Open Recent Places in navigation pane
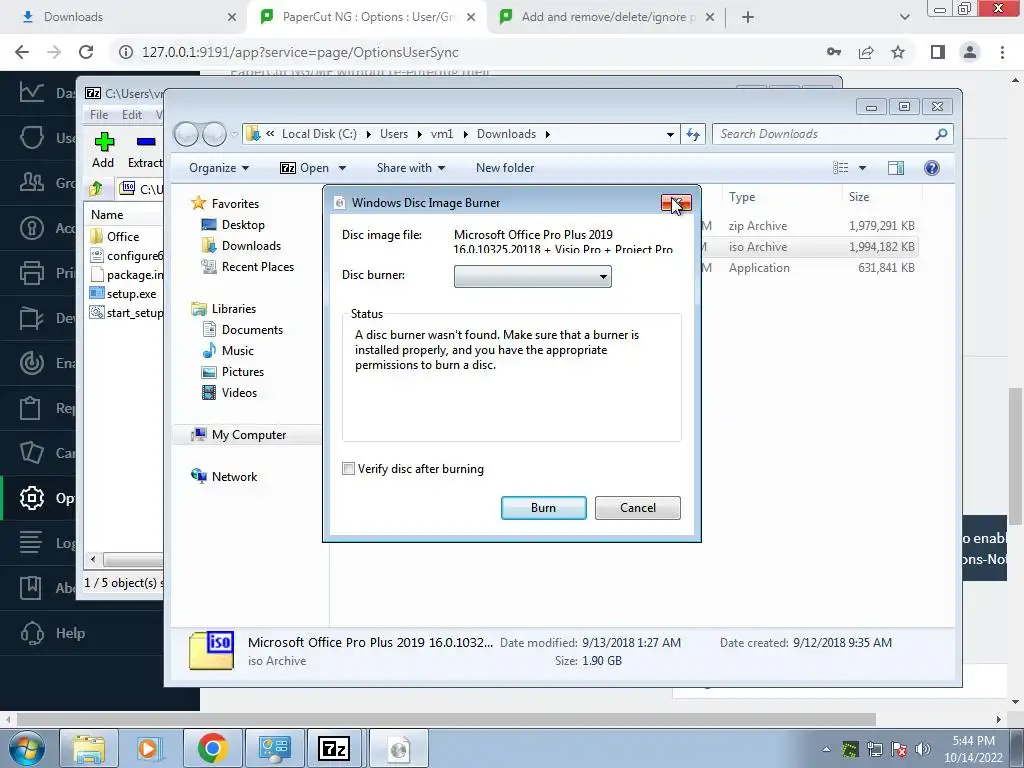 pyautogui.click(x=257, y=266)
